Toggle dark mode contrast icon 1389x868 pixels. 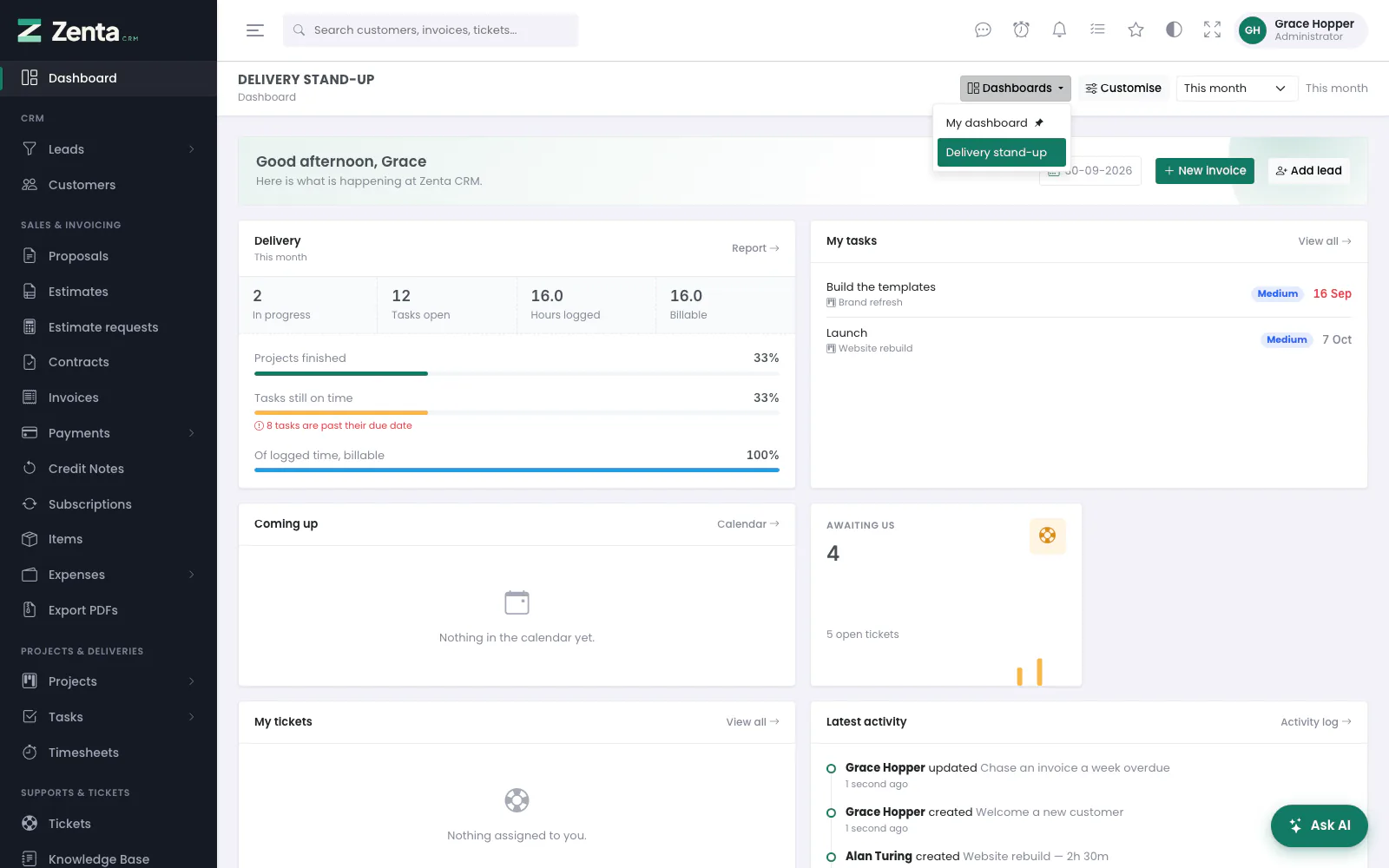(1174, 30)
